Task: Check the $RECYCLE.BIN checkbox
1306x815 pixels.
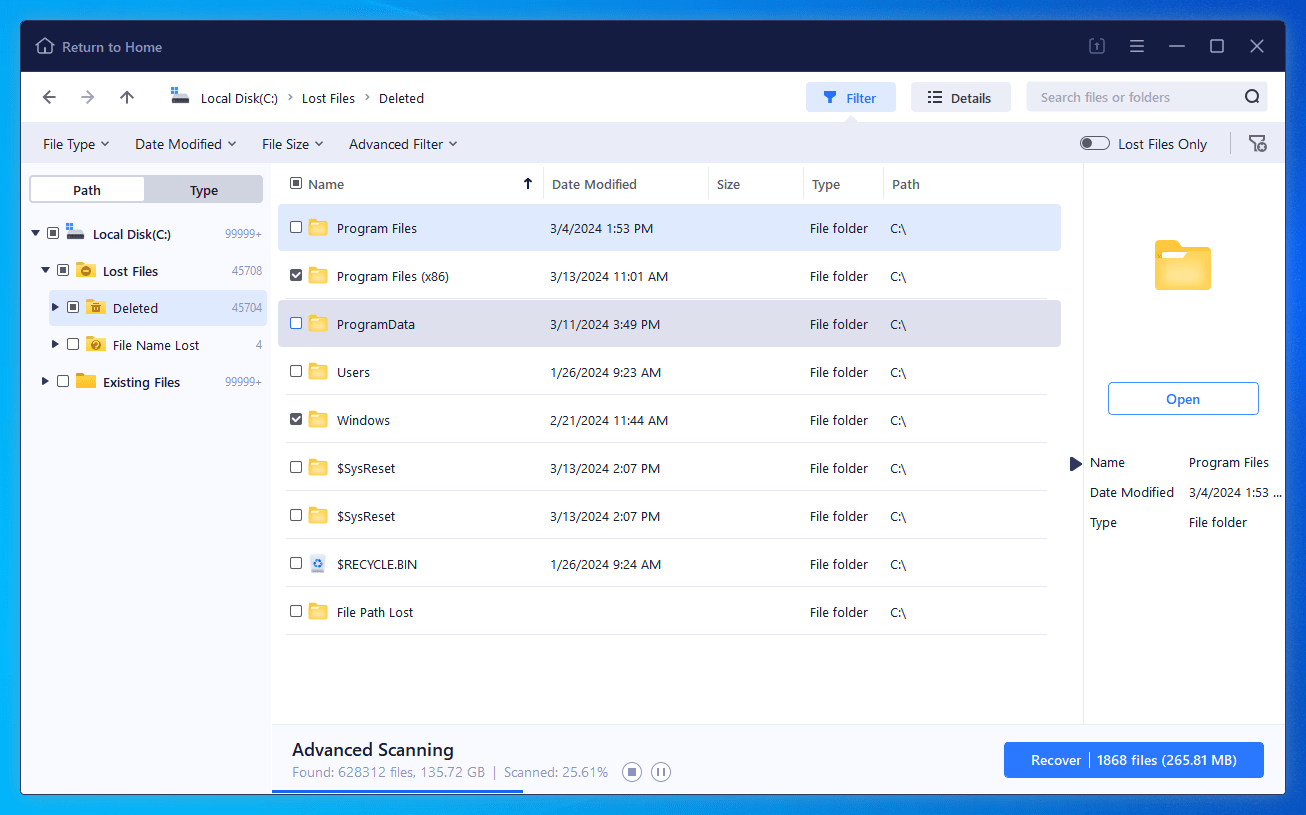Action: [x=296, y=564]
